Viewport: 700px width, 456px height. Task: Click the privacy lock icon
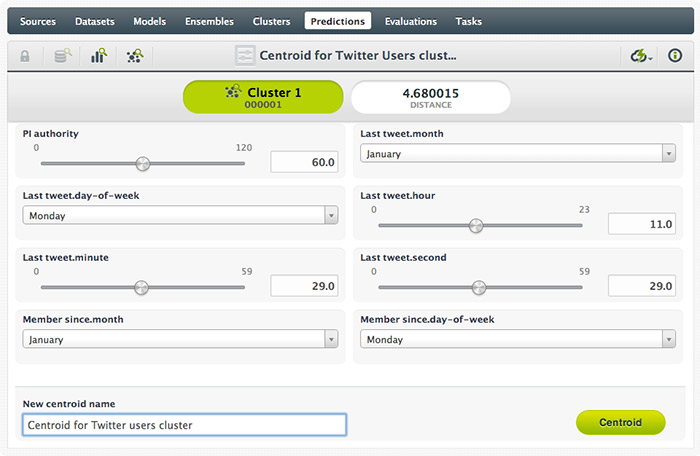(24, 56)
